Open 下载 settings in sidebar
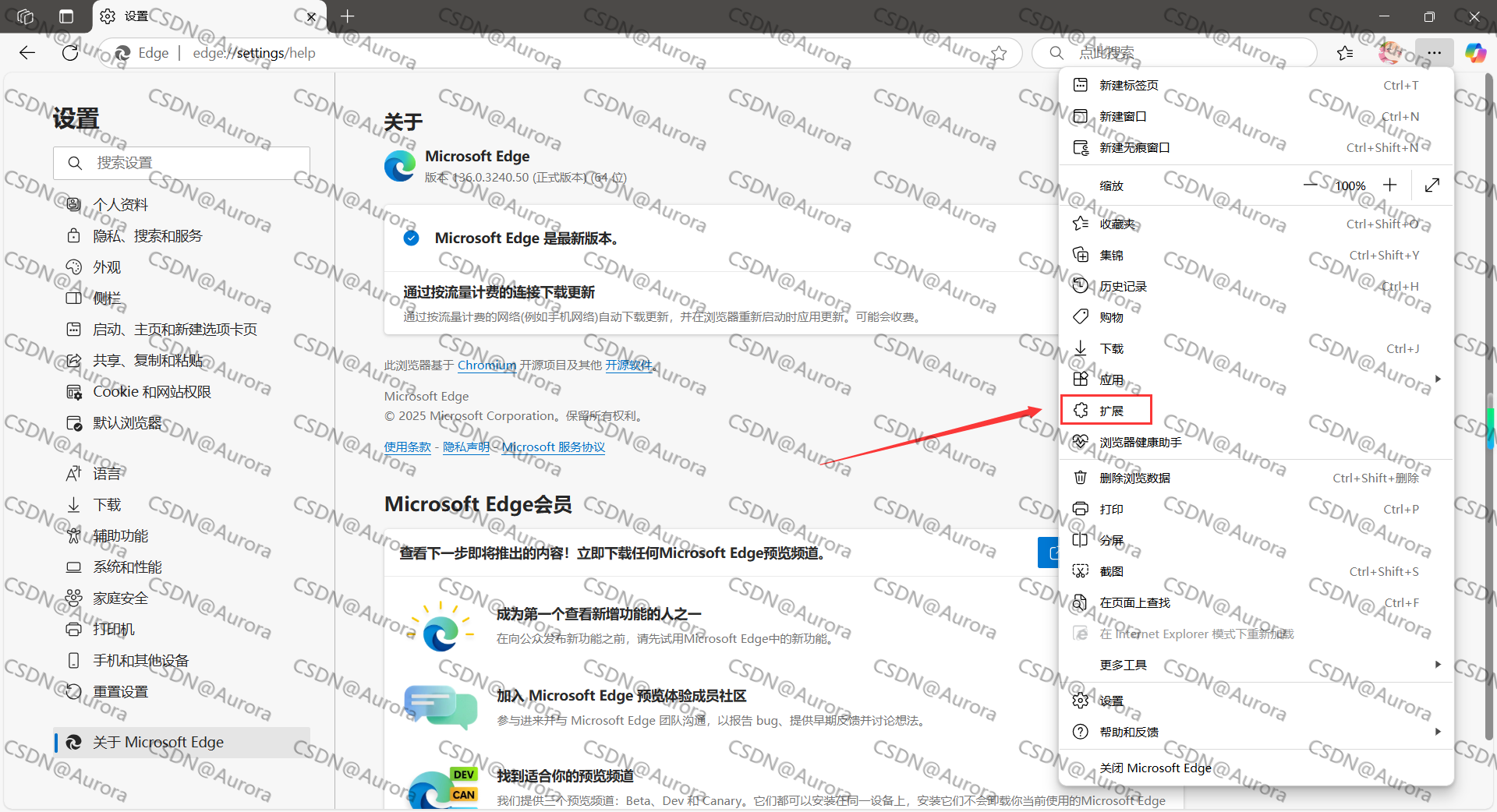Image resolution: width=1497 pixels, height=812 pixels. [x=182, y=504]
